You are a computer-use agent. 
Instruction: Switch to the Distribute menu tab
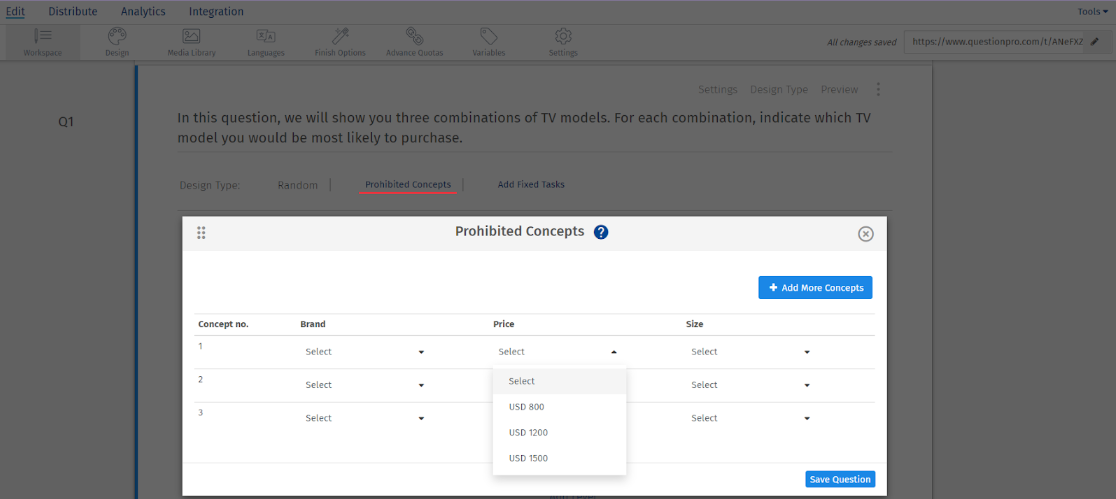point(73,12)
